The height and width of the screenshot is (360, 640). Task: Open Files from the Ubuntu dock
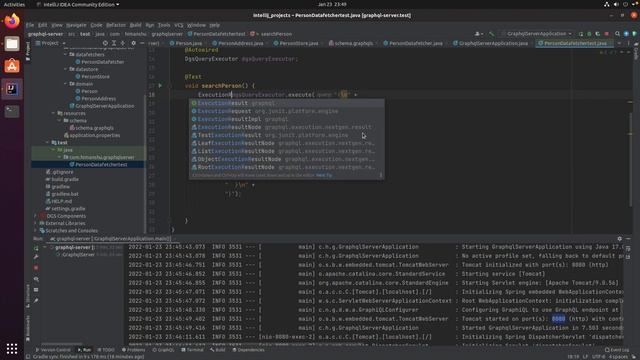coord(12,44)
